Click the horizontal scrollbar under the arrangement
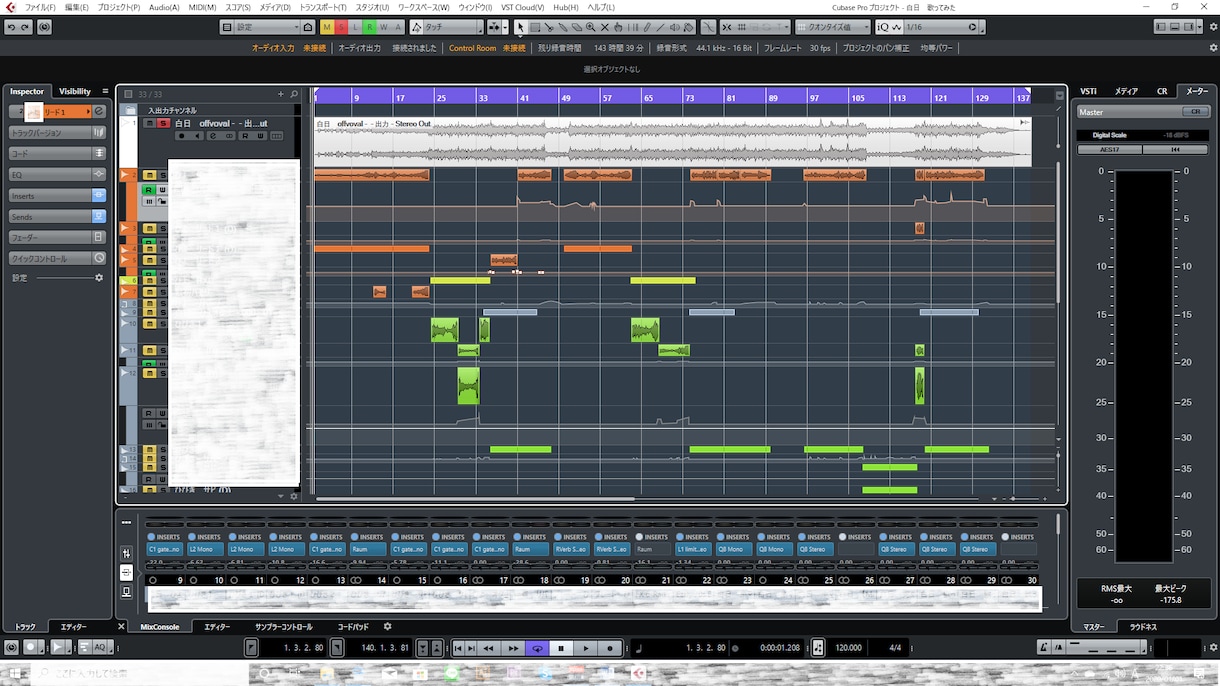The height and width of the screenshot is (686, 1220). coord(475,498)
